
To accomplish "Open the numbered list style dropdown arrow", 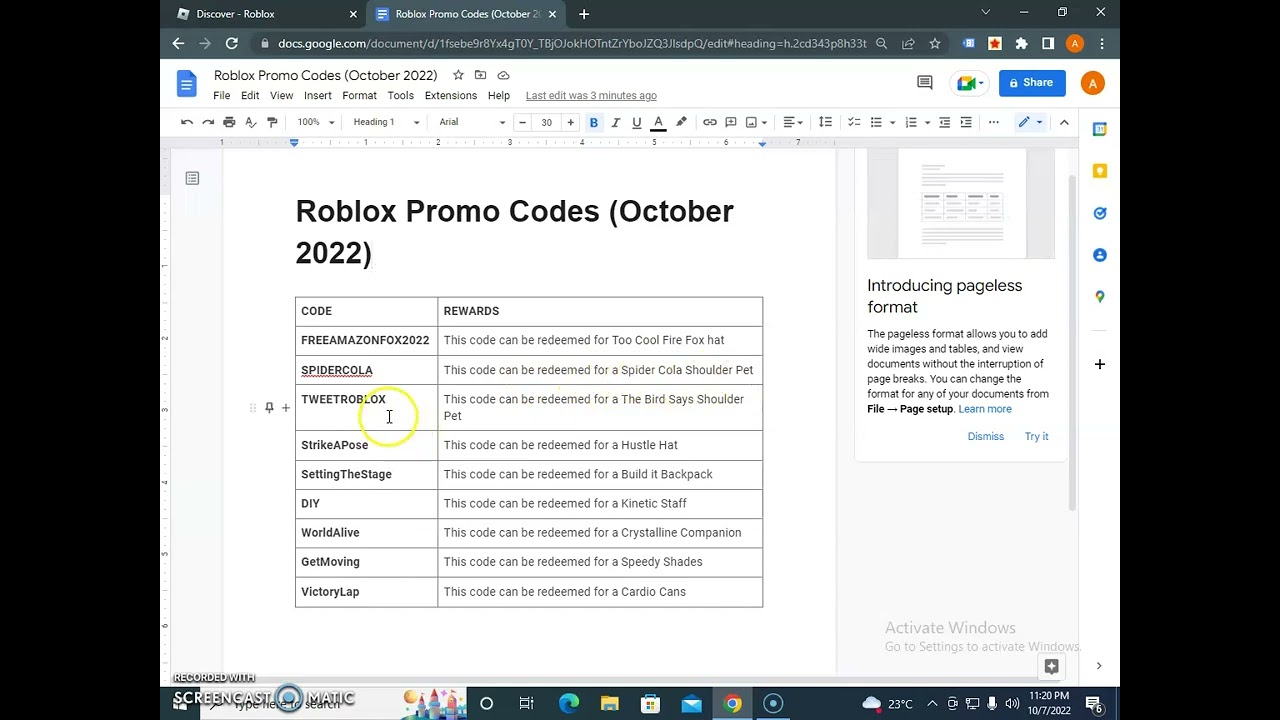I will click(928, 122).
